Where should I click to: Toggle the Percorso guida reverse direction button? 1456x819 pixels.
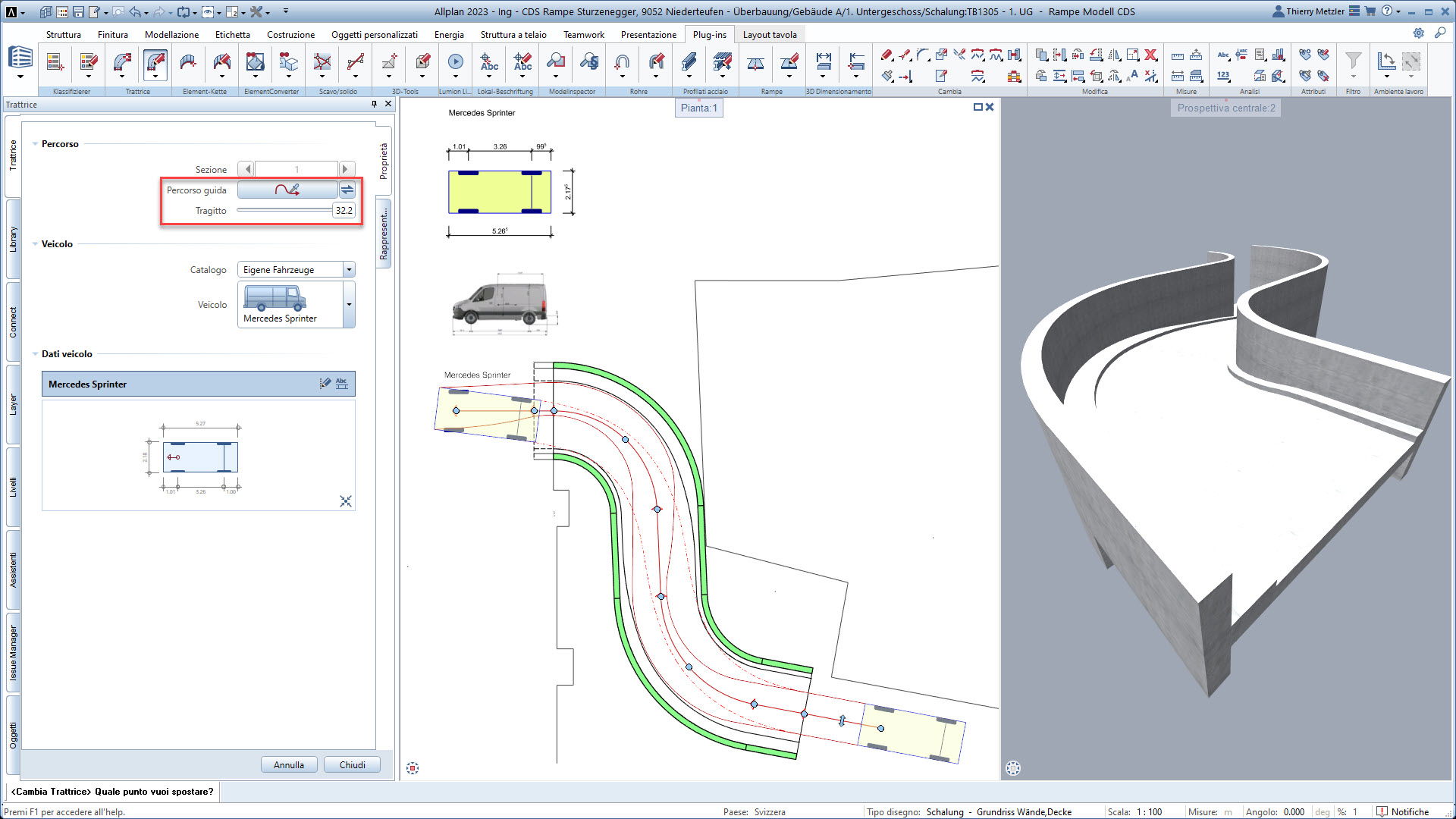pos(347,190)
